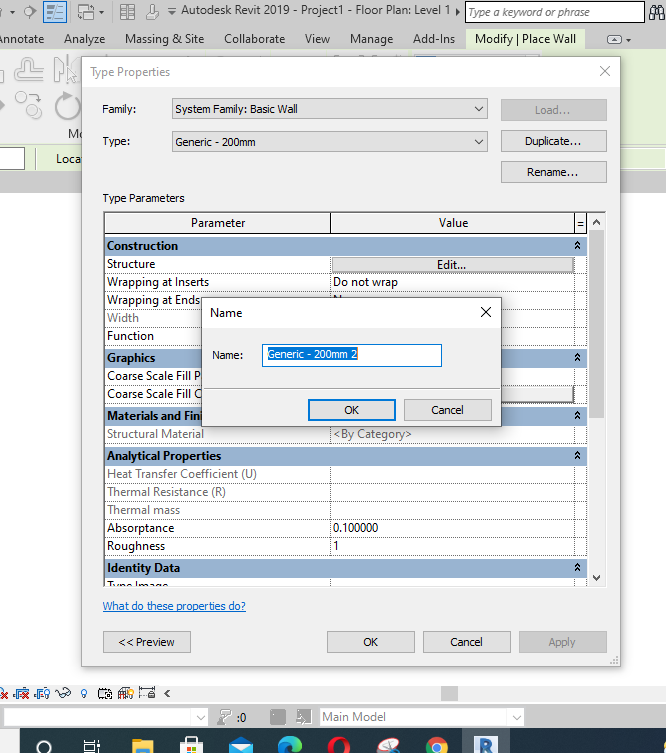
Task: Open the empty workset dropdown in status bar
Action: 106,717
